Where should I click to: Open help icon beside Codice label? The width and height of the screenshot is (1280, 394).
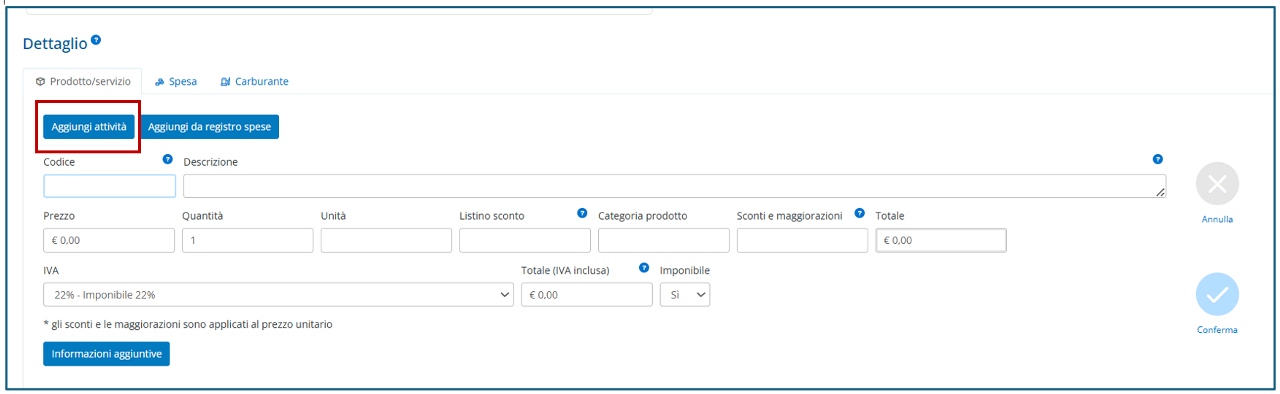(168, 159)
